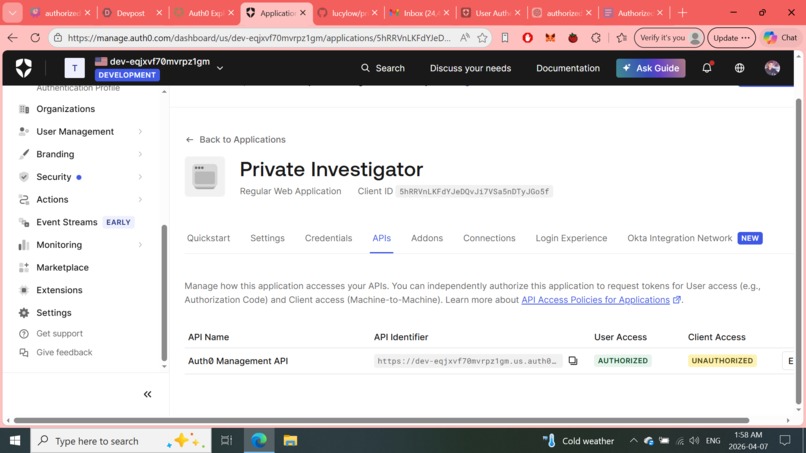The height and width of the screenshot is (453, 806).
Task: Open Organizations in sidebar
Action: pos(65,109)
